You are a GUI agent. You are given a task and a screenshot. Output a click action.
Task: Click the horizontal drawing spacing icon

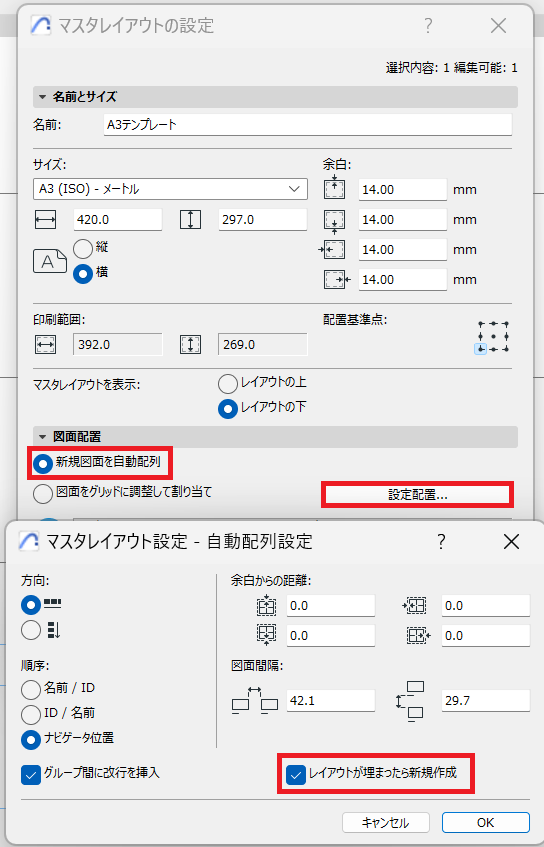[x=254, y=701]
